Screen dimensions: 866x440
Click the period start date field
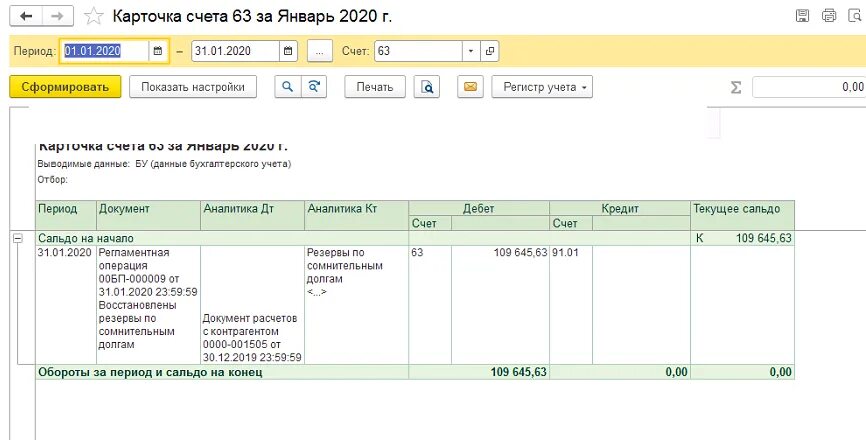click(x=104, y=51)
